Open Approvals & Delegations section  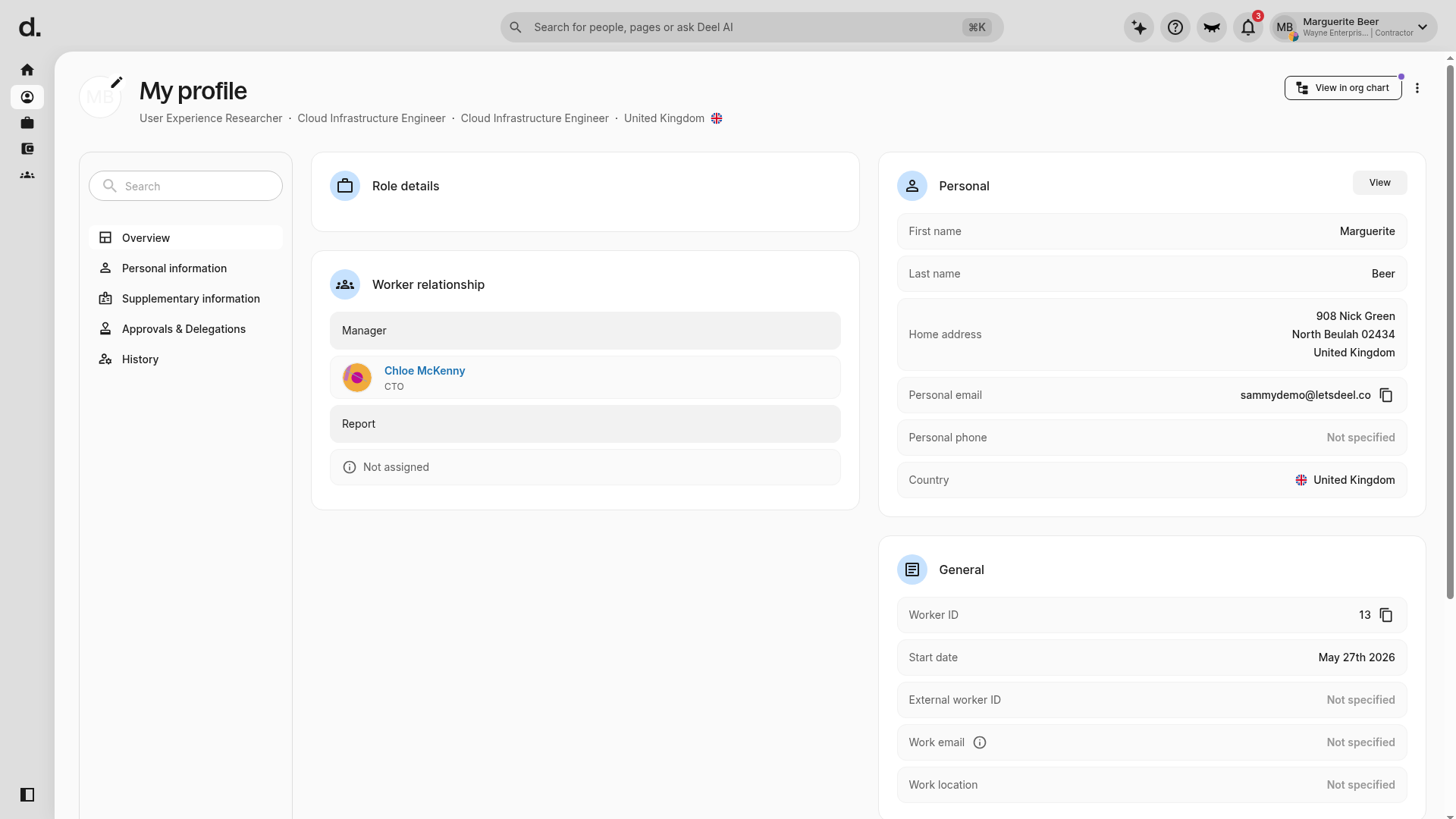186,329
